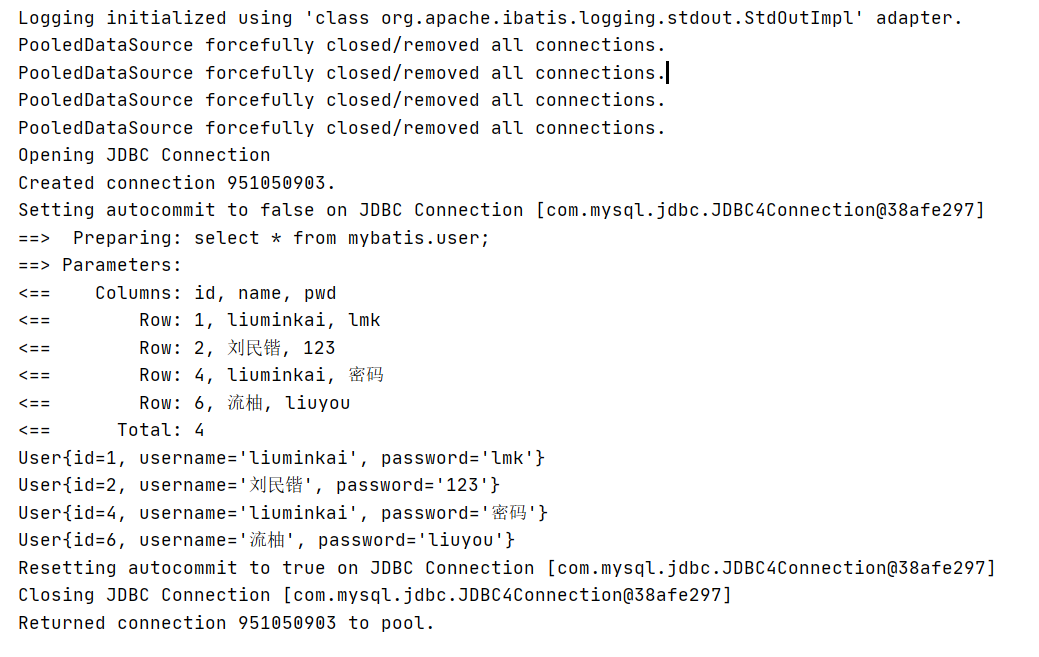Click the 'Resetting autocommit to true' line
Viewport: 1039px width, 657px height.
(x=507, y=568)
